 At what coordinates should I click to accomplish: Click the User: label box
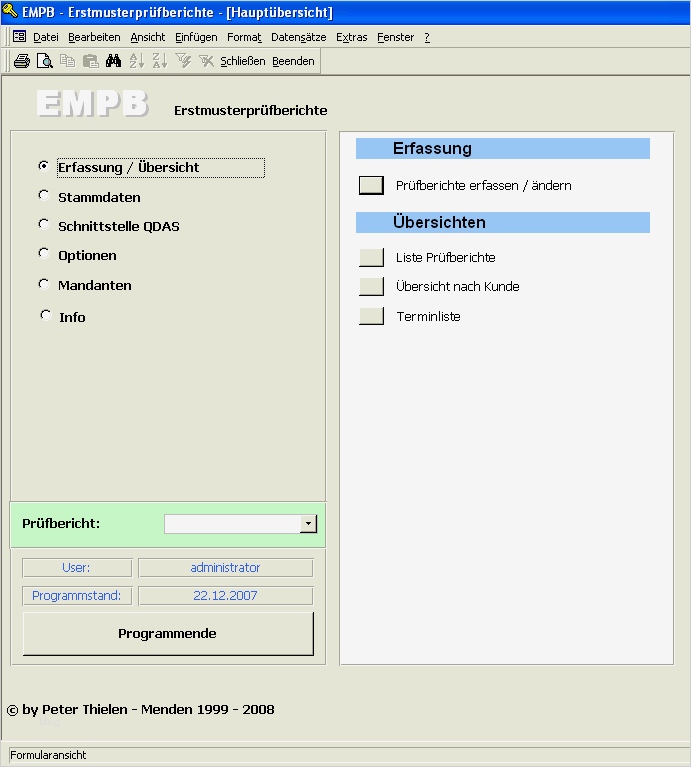click(77, 568)
